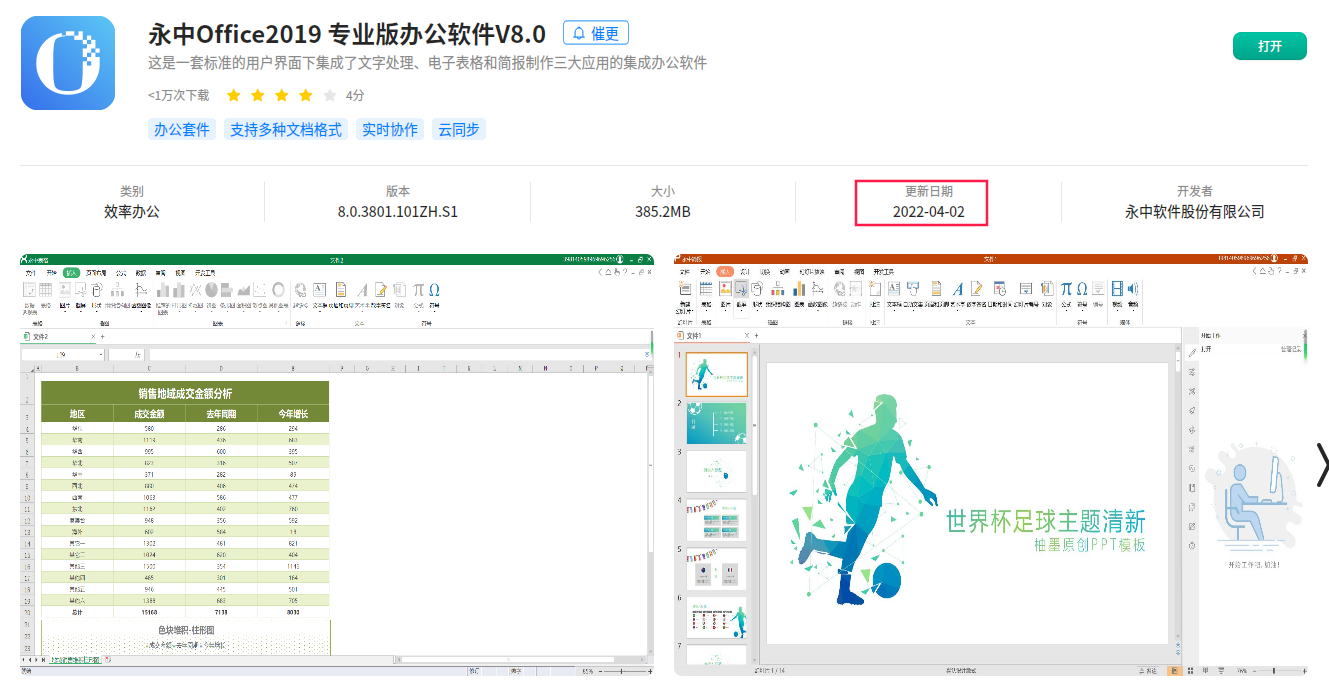Viewport: 1329px width, 682px height.
Task: Select the 办公套件 tag
Action: [x=181, y=129]
